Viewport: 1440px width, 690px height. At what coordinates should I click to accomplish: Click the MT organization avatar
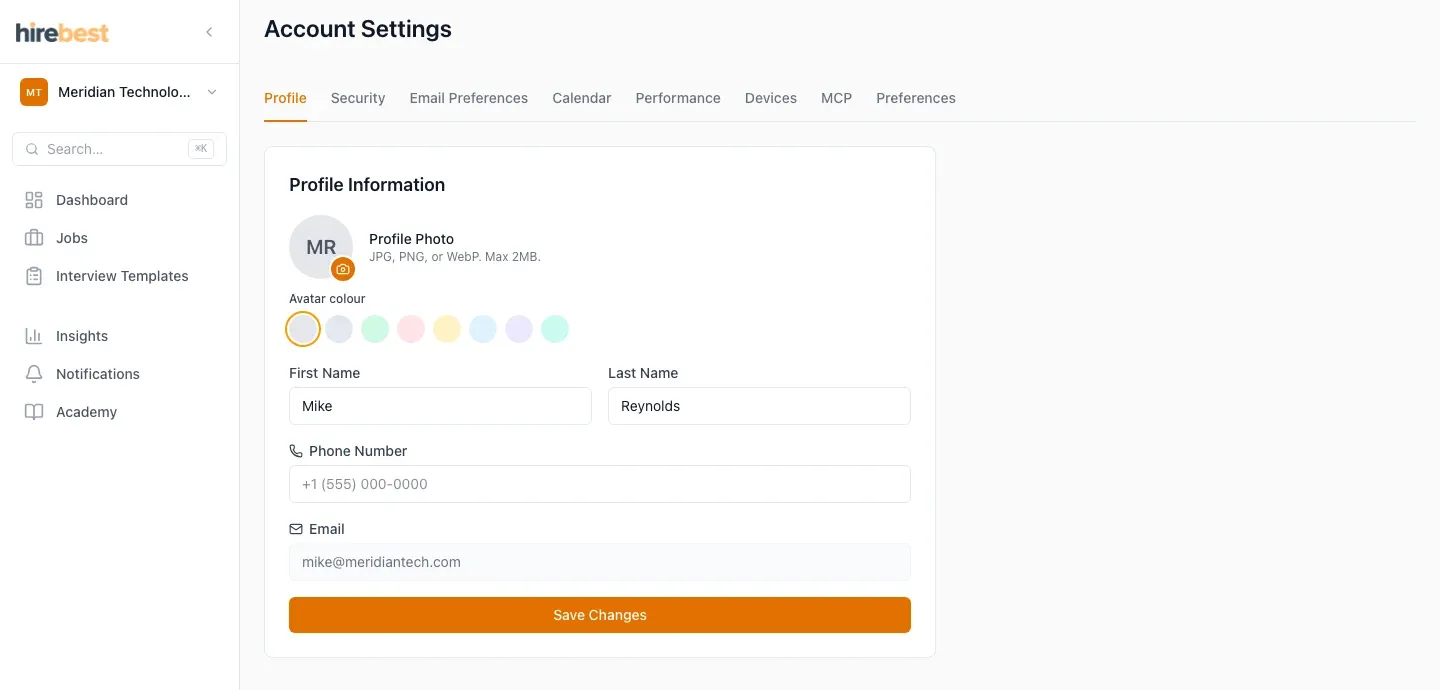[x=34, y=92]
